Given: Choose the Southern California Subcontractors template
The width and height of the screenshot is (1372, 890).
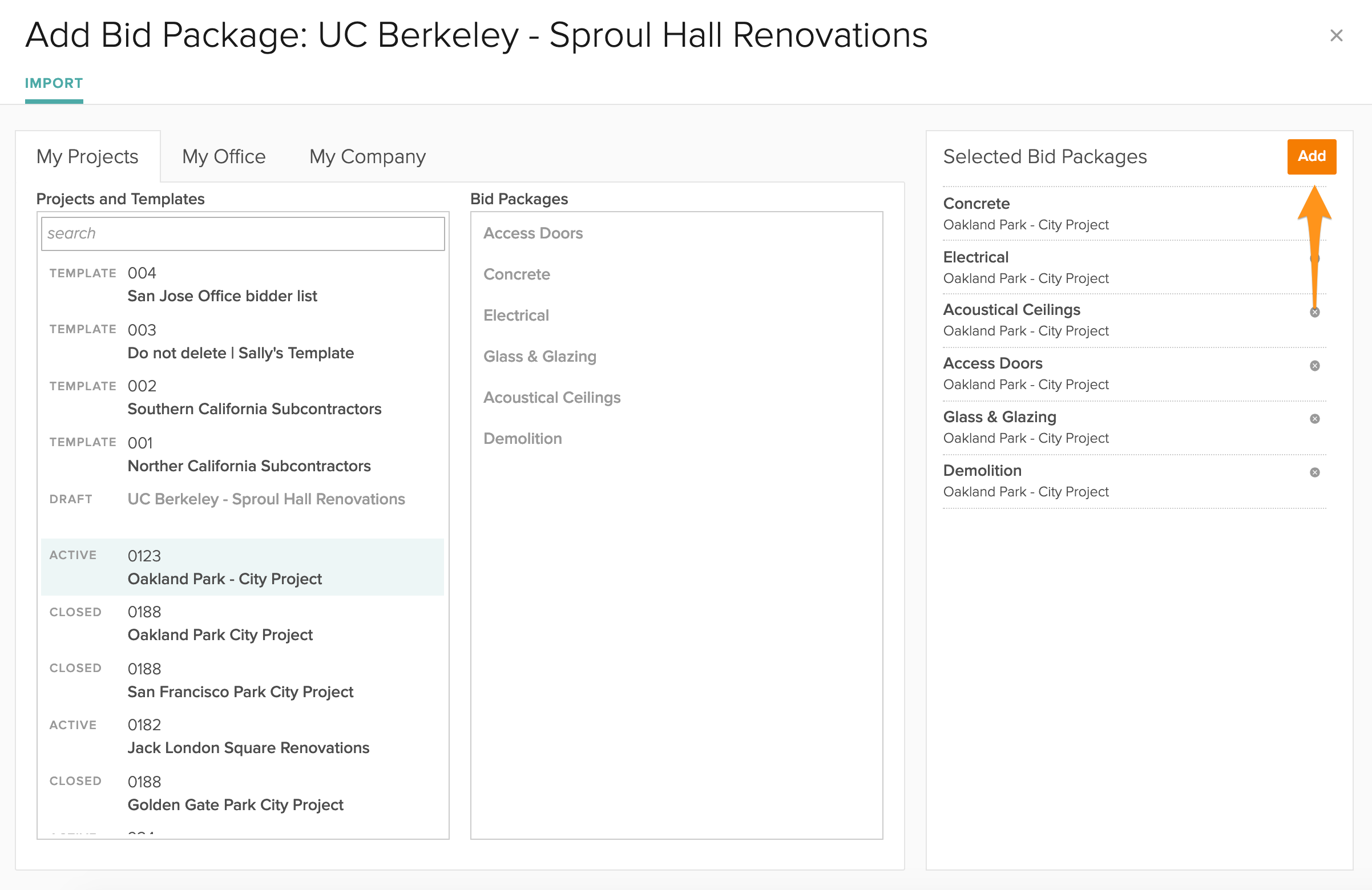Looking at the screenshot, I should pos(254,408).
